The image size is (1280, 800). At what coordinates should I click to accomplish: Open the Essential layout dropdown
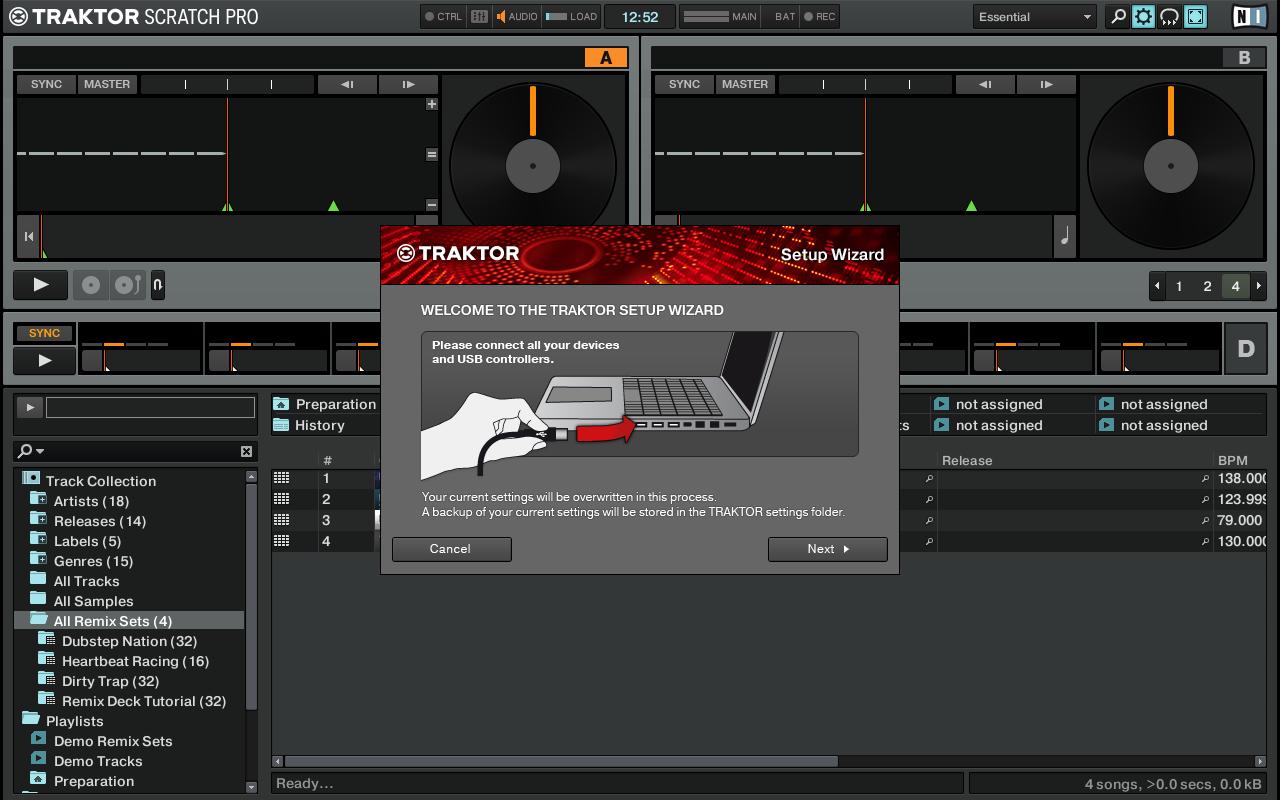coord(1035,16)
